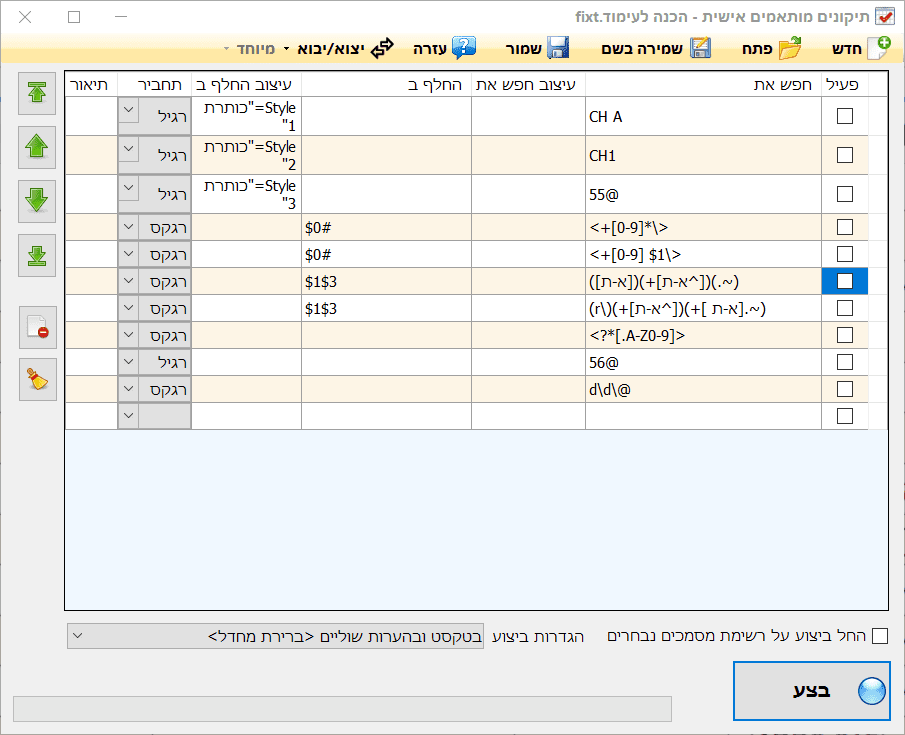Click the CH1 search cell
The width and height of the screenshot is (905, 735).
[x=704, y=155]
